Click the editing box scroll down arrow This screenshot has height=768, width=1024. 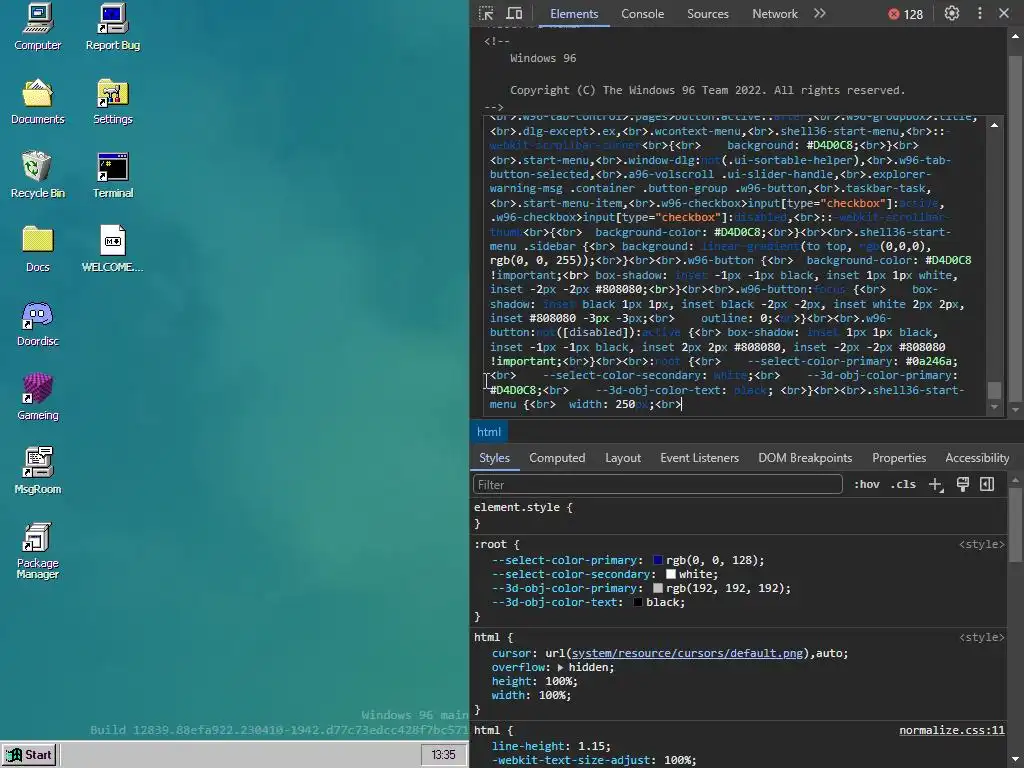(x=995, y=408)
